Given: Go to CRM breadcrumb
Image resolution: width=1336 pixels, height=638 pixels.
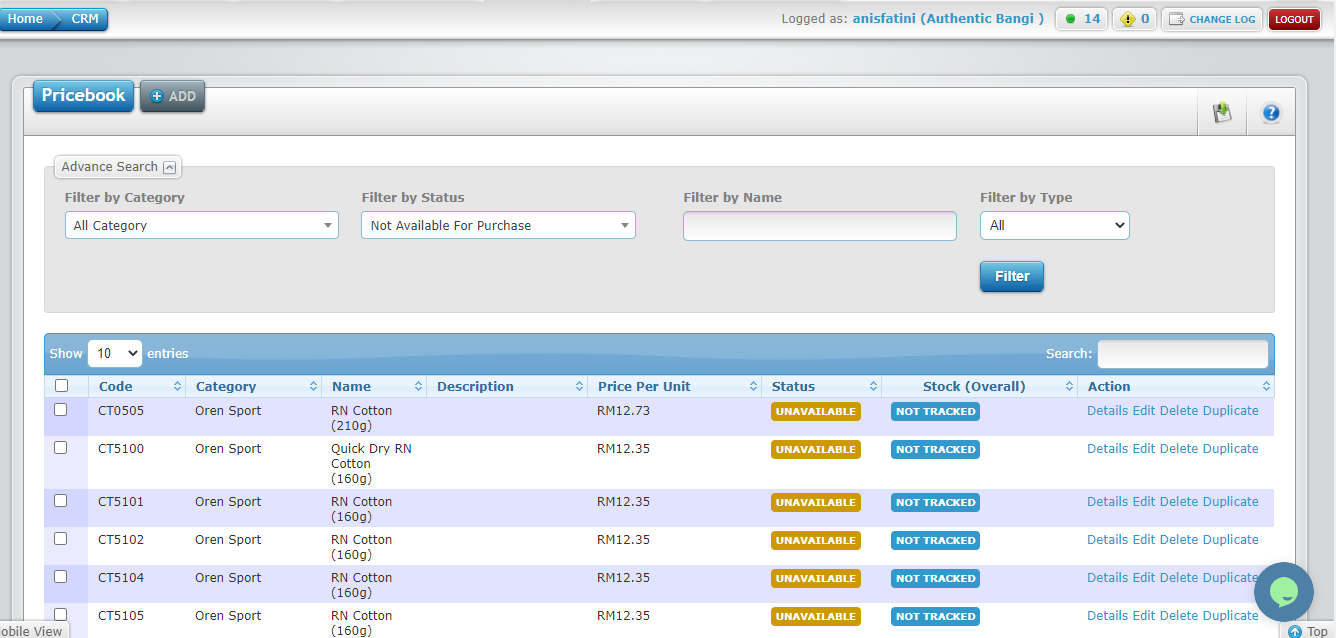Looking at the screenshot, I should [85, 19].
